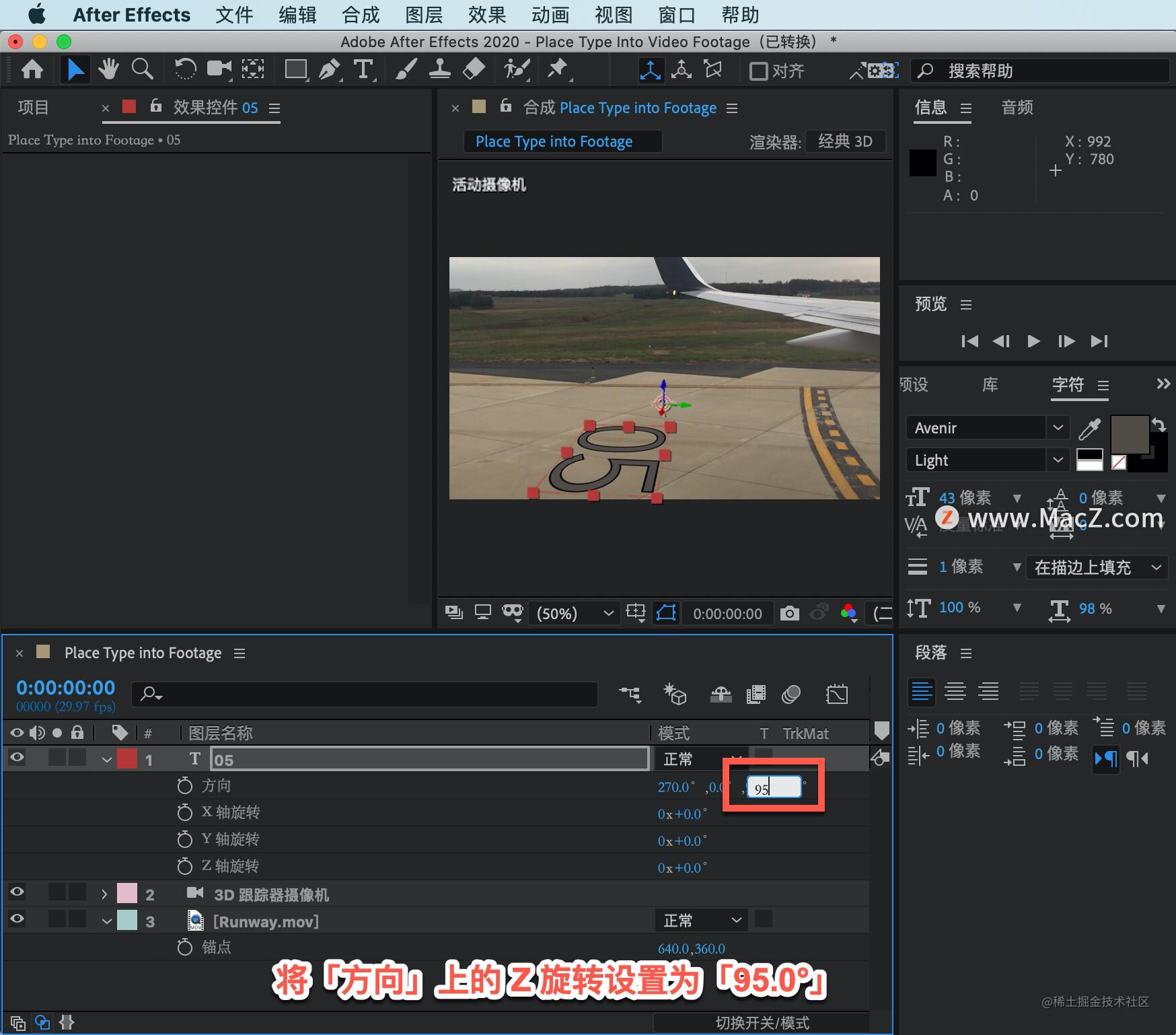Select the Rotation tool

(184, 69)
